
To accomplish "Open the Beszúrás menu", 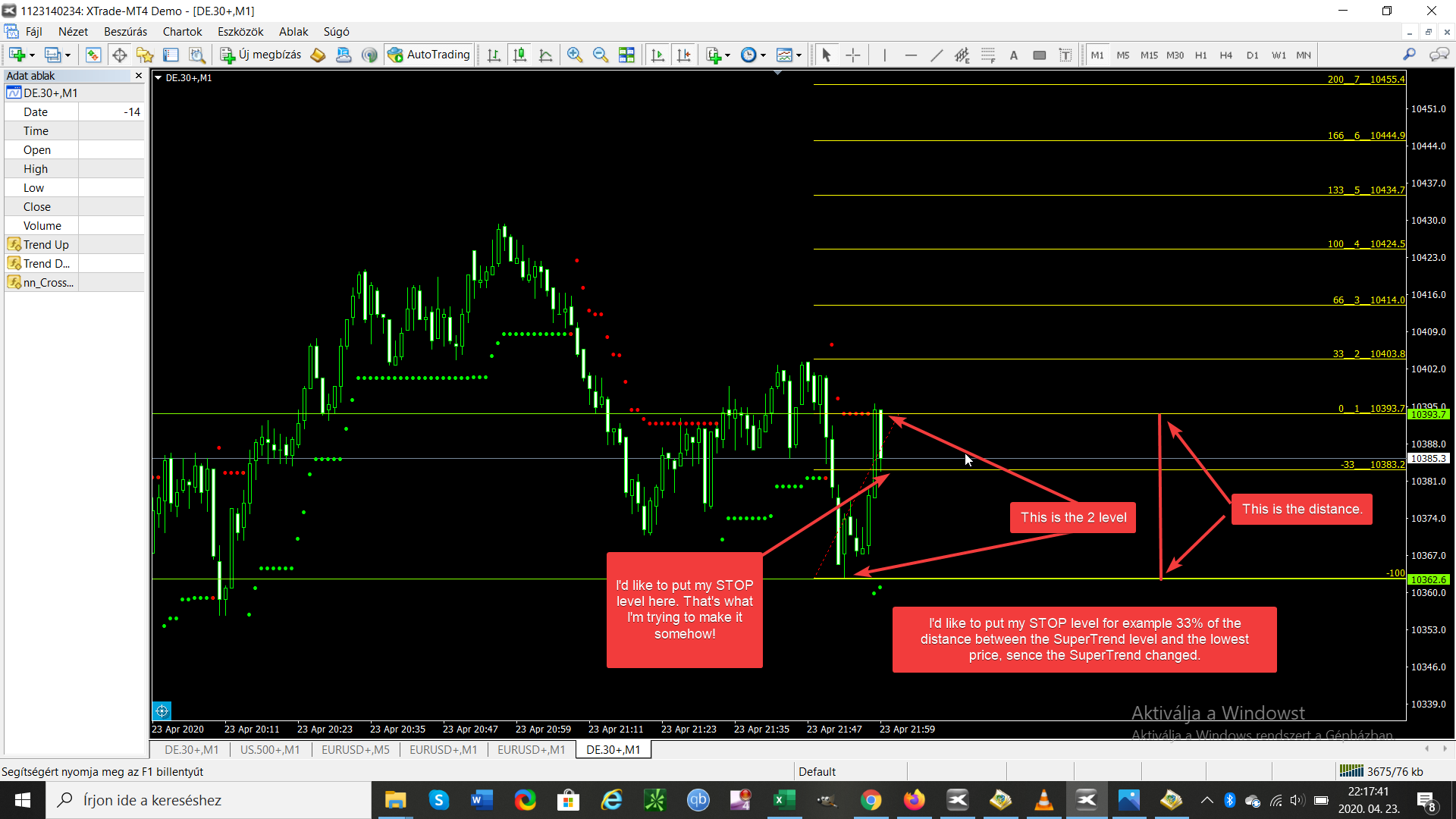I will click(x=126, y=32).
